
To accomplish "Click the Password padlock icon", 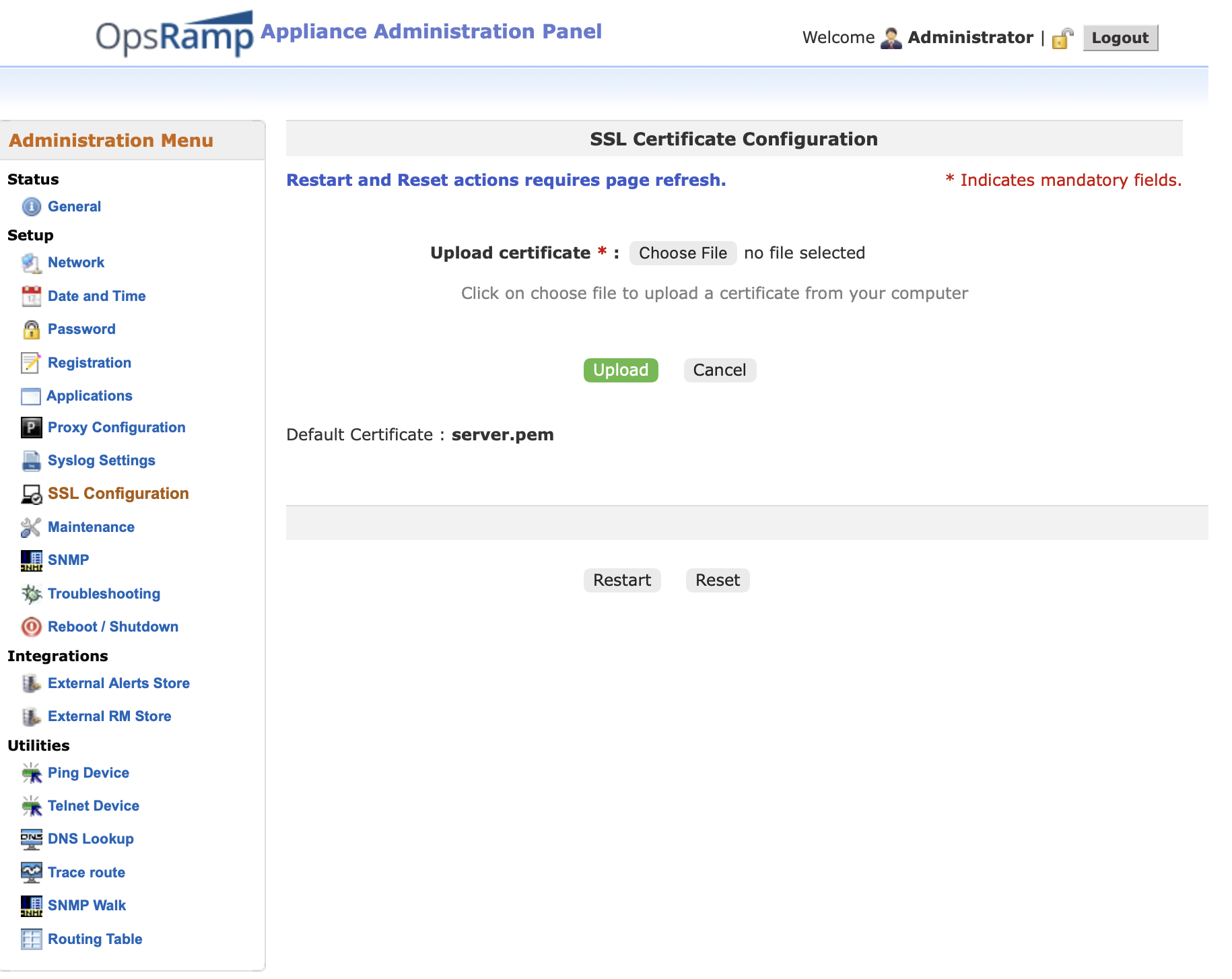I will [31, 329].
